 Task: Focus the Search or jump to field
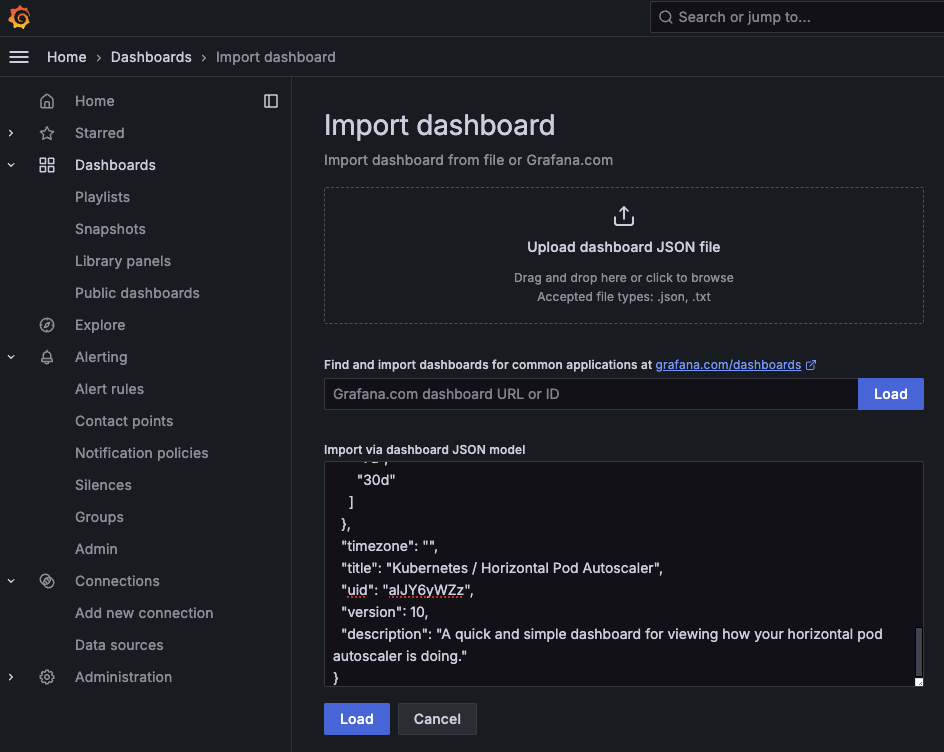click(797, 17)
